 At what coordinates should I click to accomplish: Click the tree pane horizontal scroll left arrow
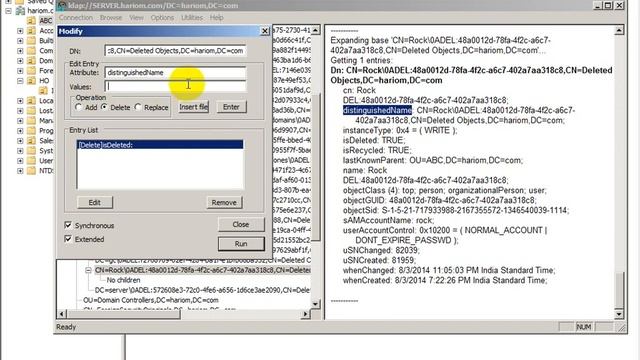click(x=61, y=314)
